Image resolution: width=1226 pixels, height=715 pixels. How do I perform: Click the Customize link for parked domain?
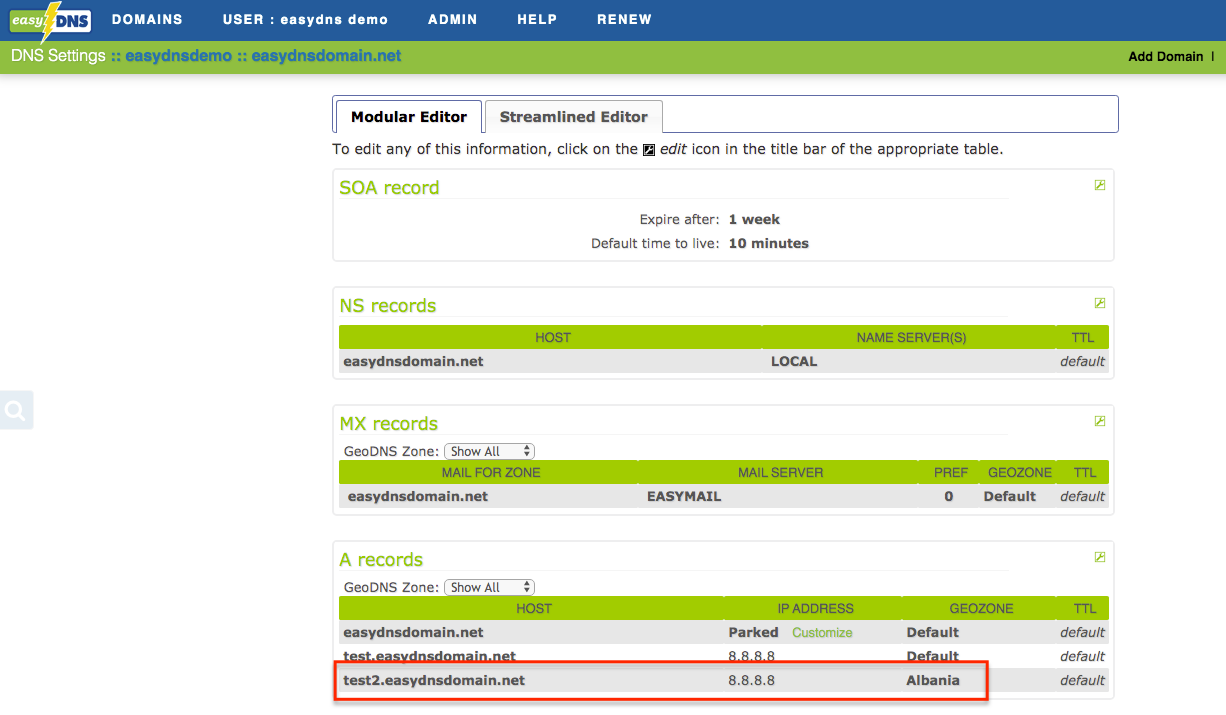tap(822, 633)
